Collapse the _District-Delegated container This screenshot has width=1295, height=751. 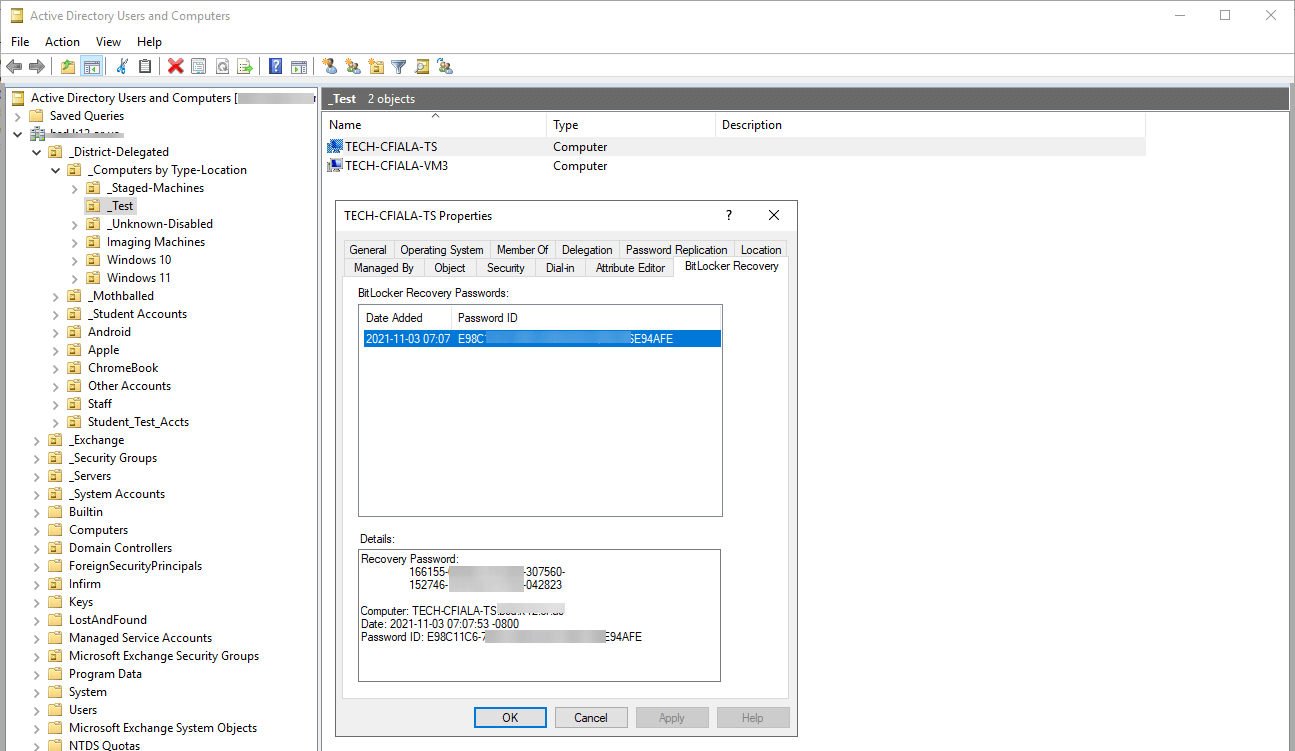(x=36, y=151)
